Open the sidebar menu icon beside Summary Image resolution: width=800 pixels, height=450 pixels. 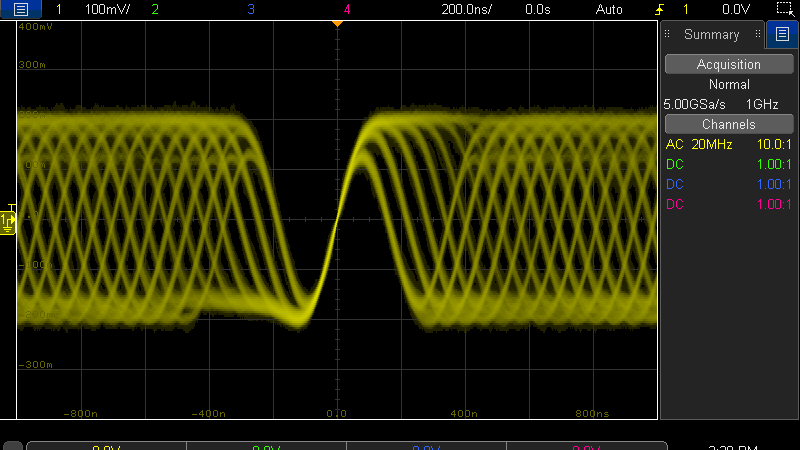tap(782, 34)
